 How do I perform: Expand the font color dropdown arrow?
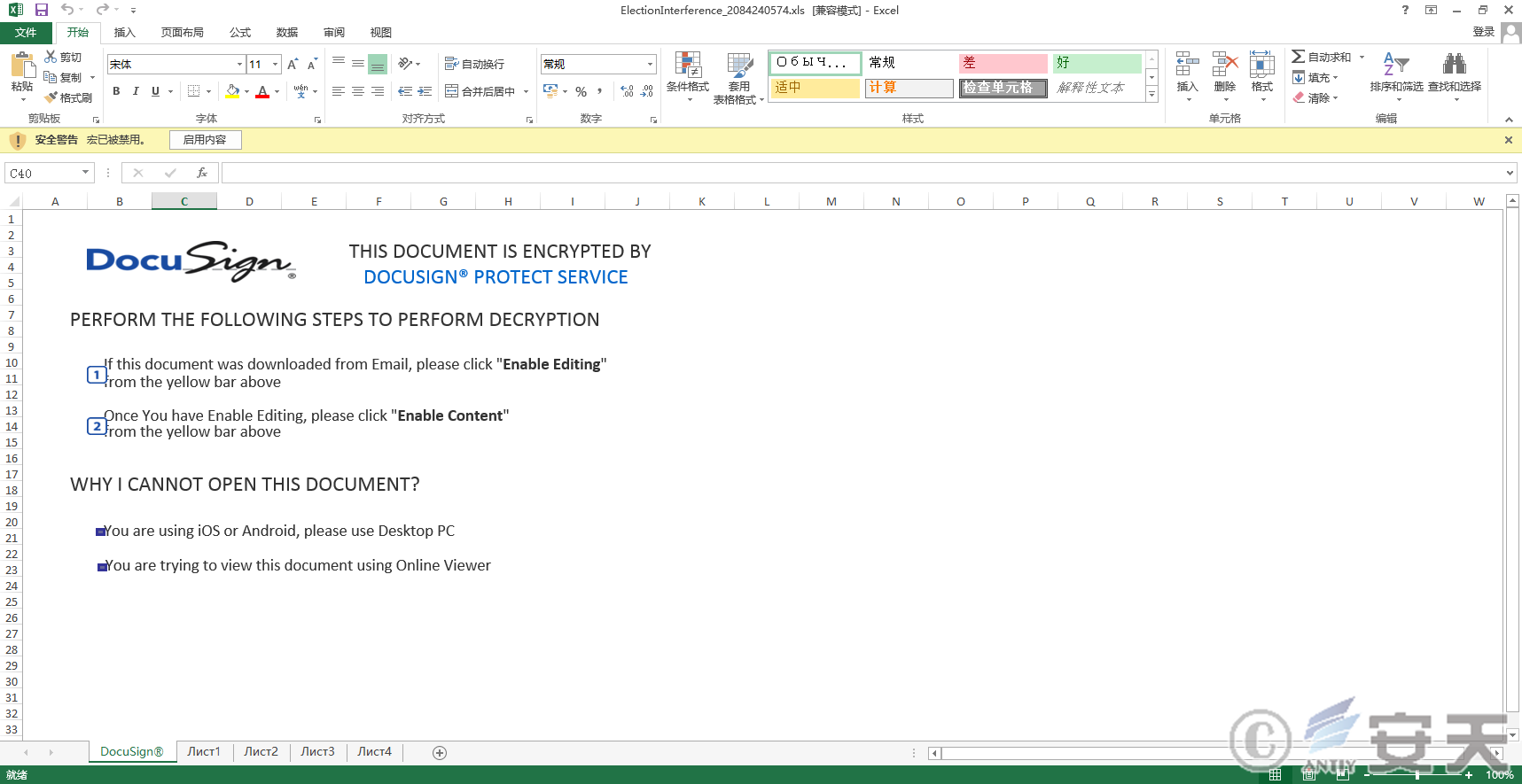(277, 91)
